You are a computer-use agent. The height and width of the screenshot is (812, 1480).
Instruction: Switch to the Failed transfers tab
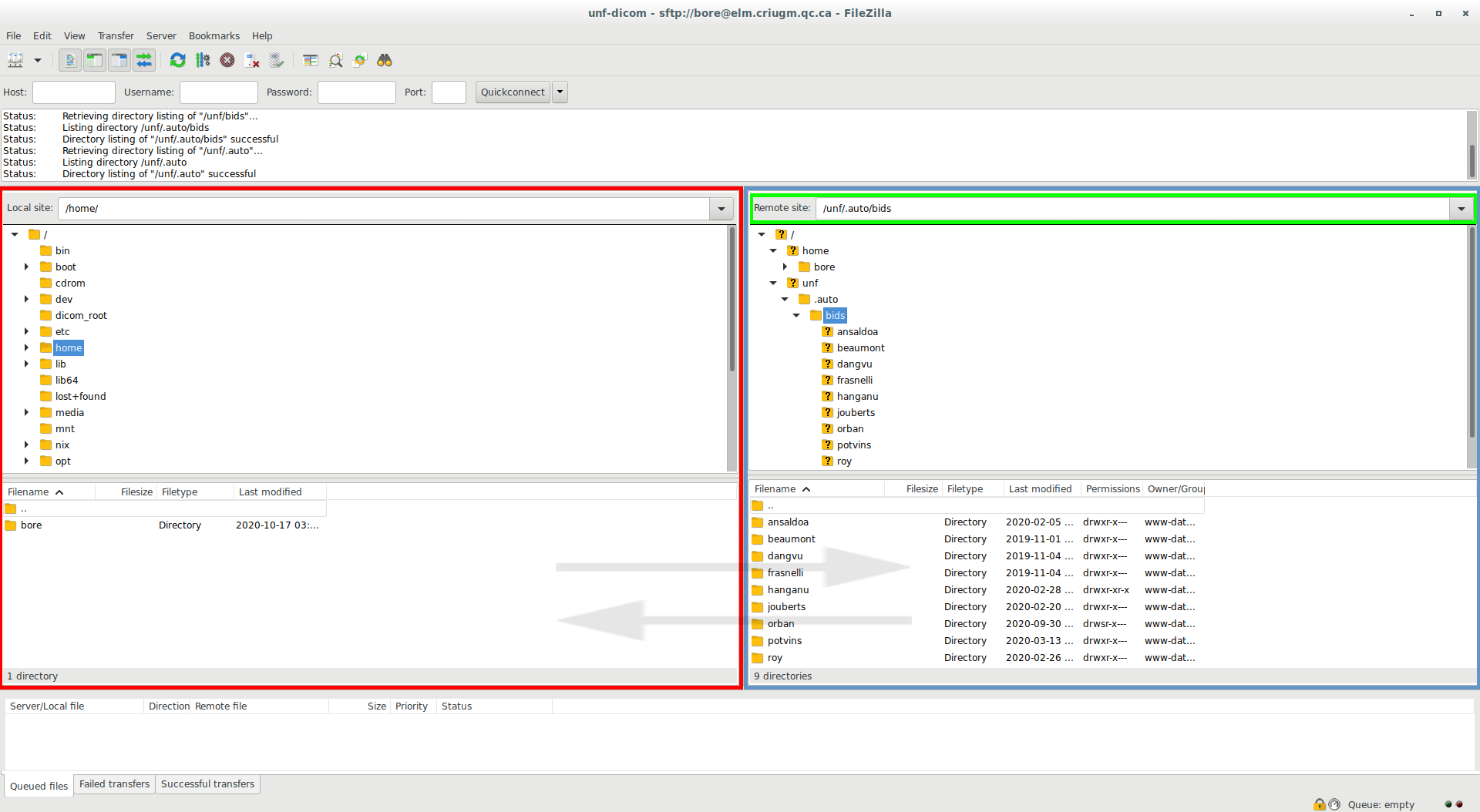[x=114, y=784]
